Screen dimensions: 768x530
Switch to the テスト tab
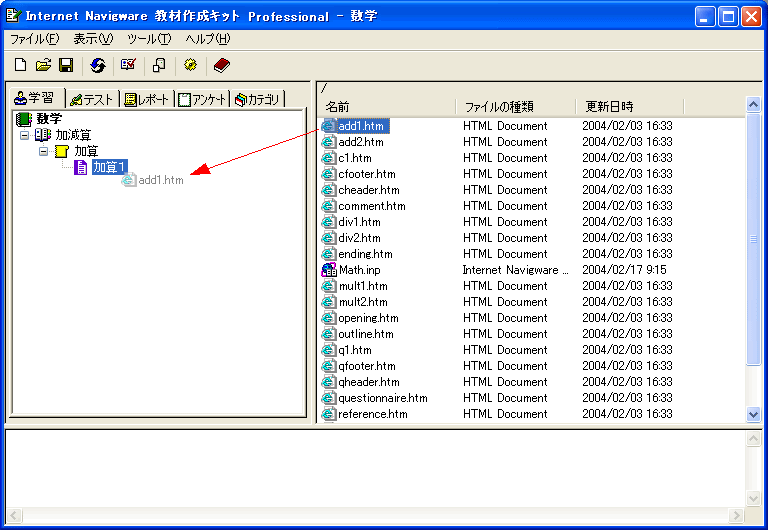[x=92, y=99]
